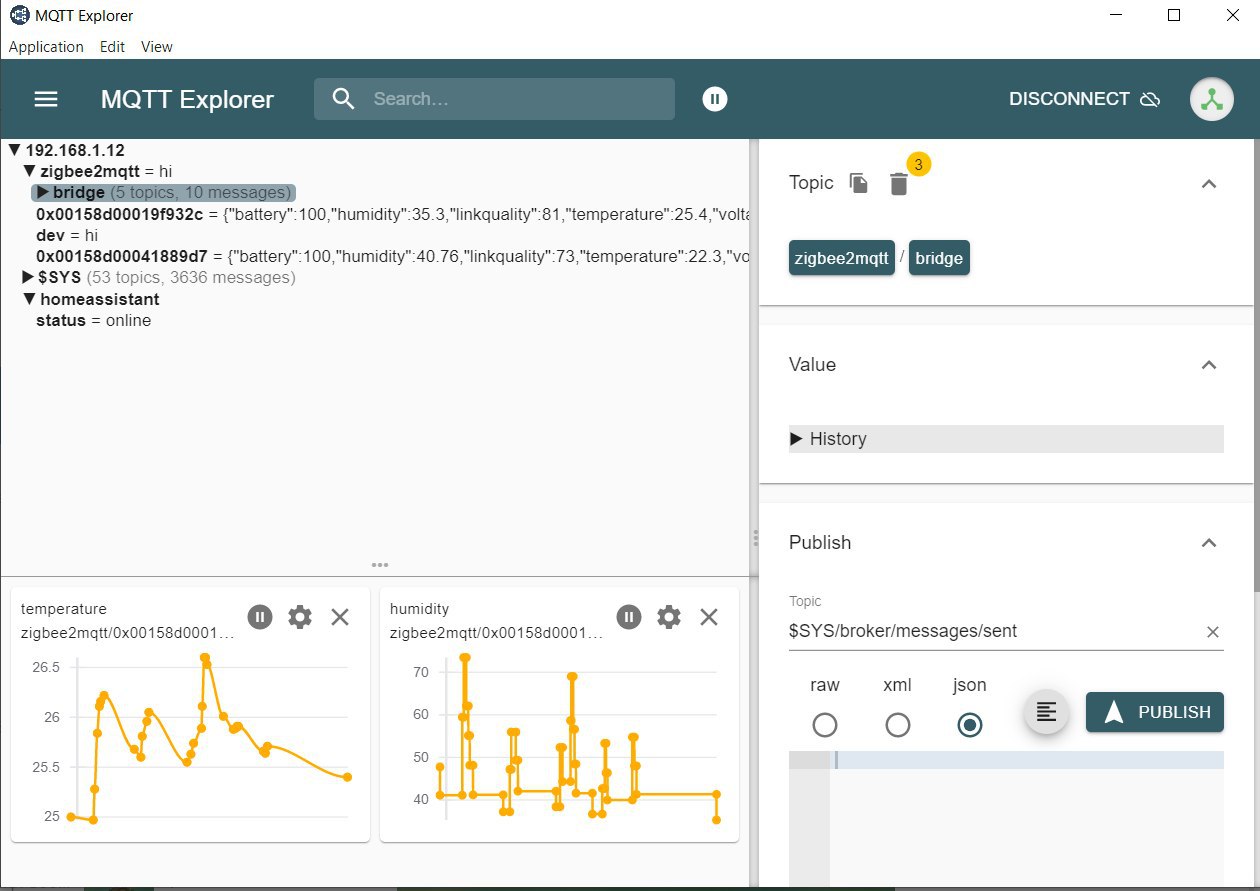This screenshot has width=1260, height=891.
Task: Remove the humidity chart panel
Action: click(709, 617)
